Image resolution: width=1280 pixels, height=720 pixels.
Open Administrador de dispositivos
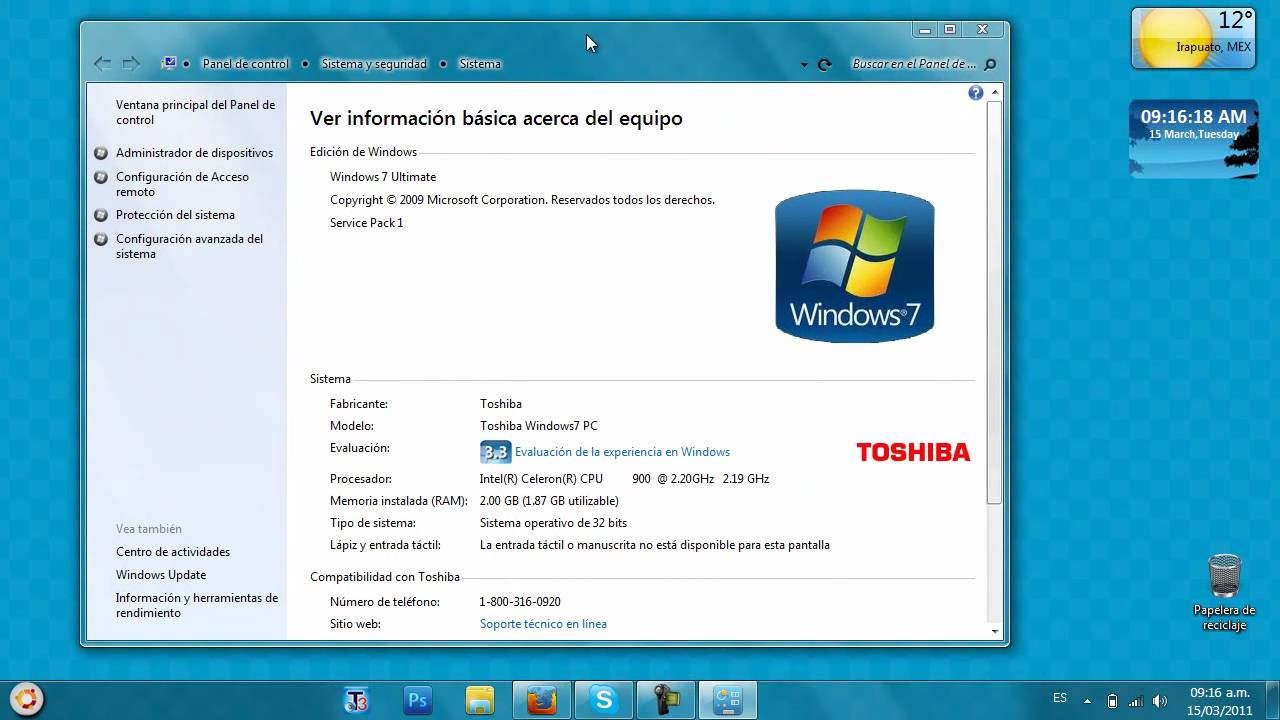coord(194,153)
